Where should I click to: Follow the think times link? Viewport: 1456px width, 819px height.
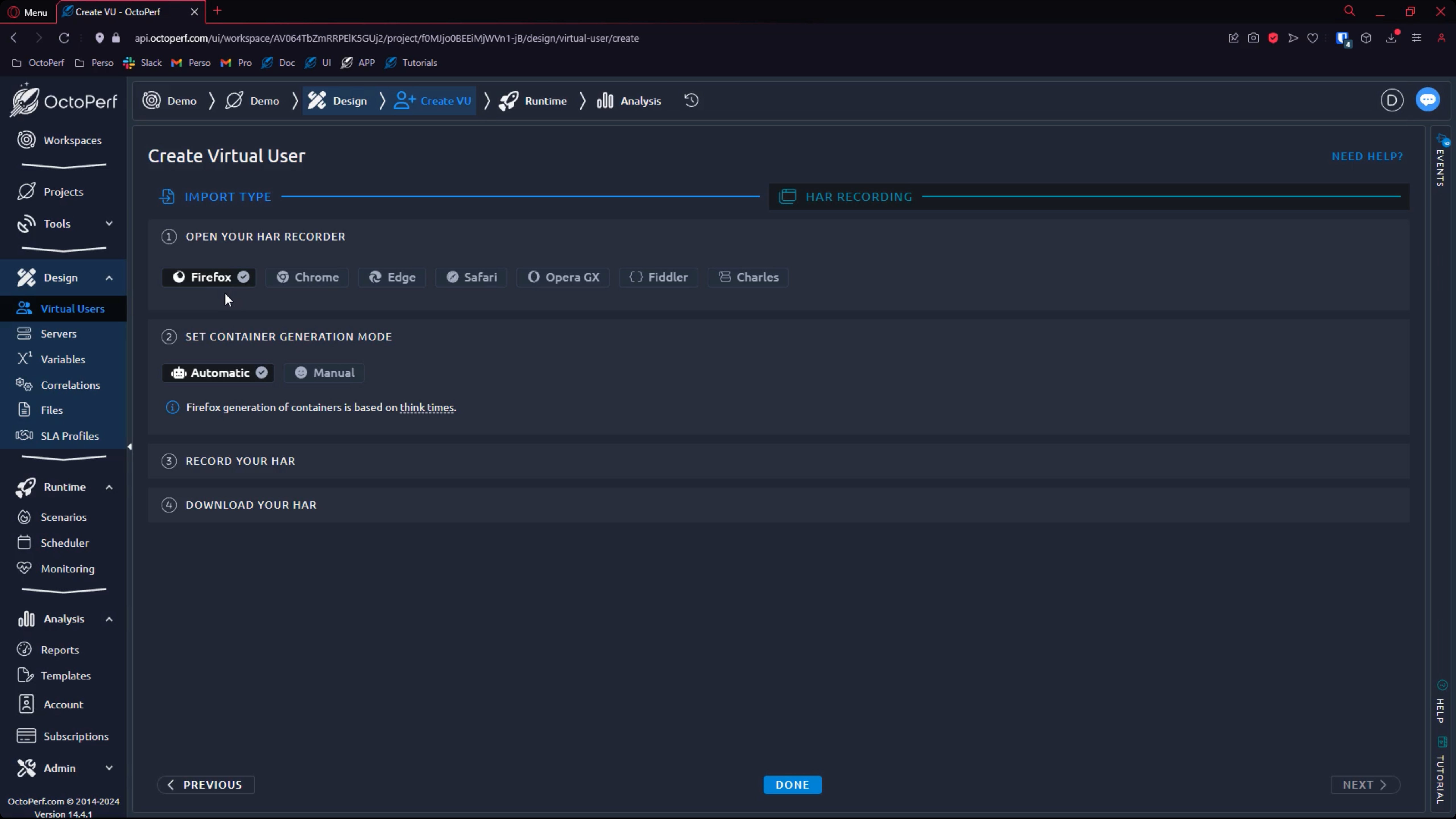point(427,408)
